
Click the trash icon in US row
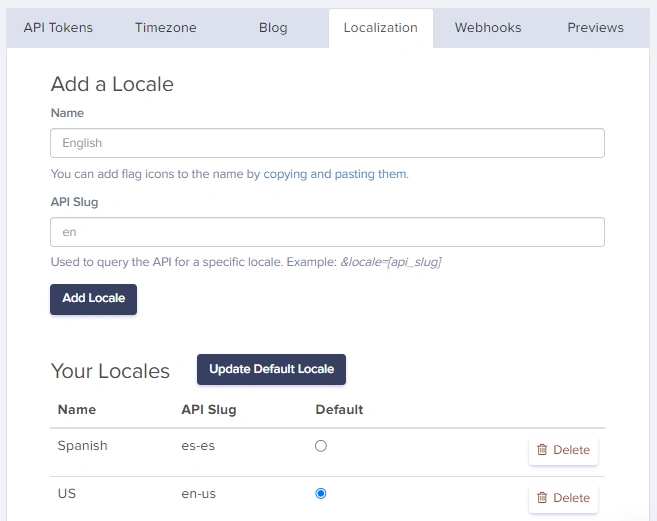[x=542, y=498]
